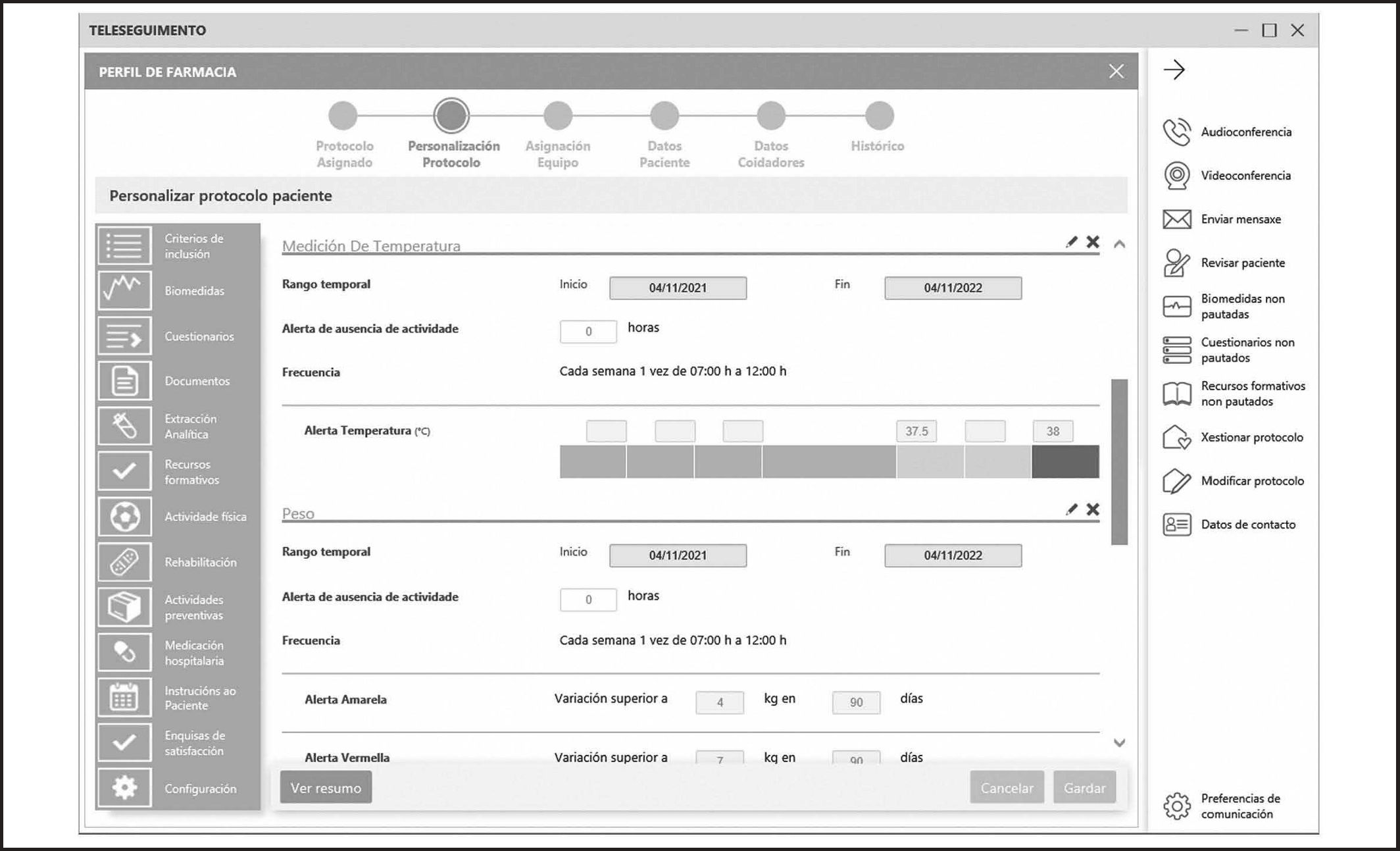Screen dimensions: 1400x851
Task: Select darkest temperature alert color segment
Action: pos(1064,461)
